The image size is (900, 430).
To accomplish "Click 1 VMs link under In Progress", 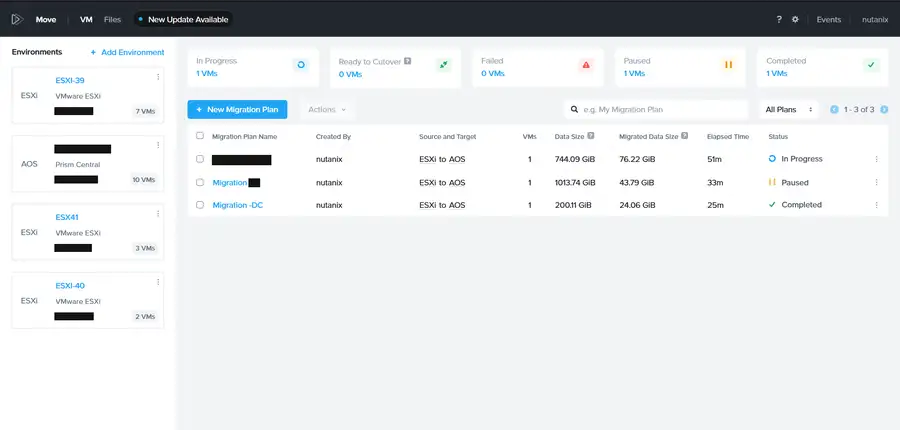I will pyautogui.click(x=207, y=73).
